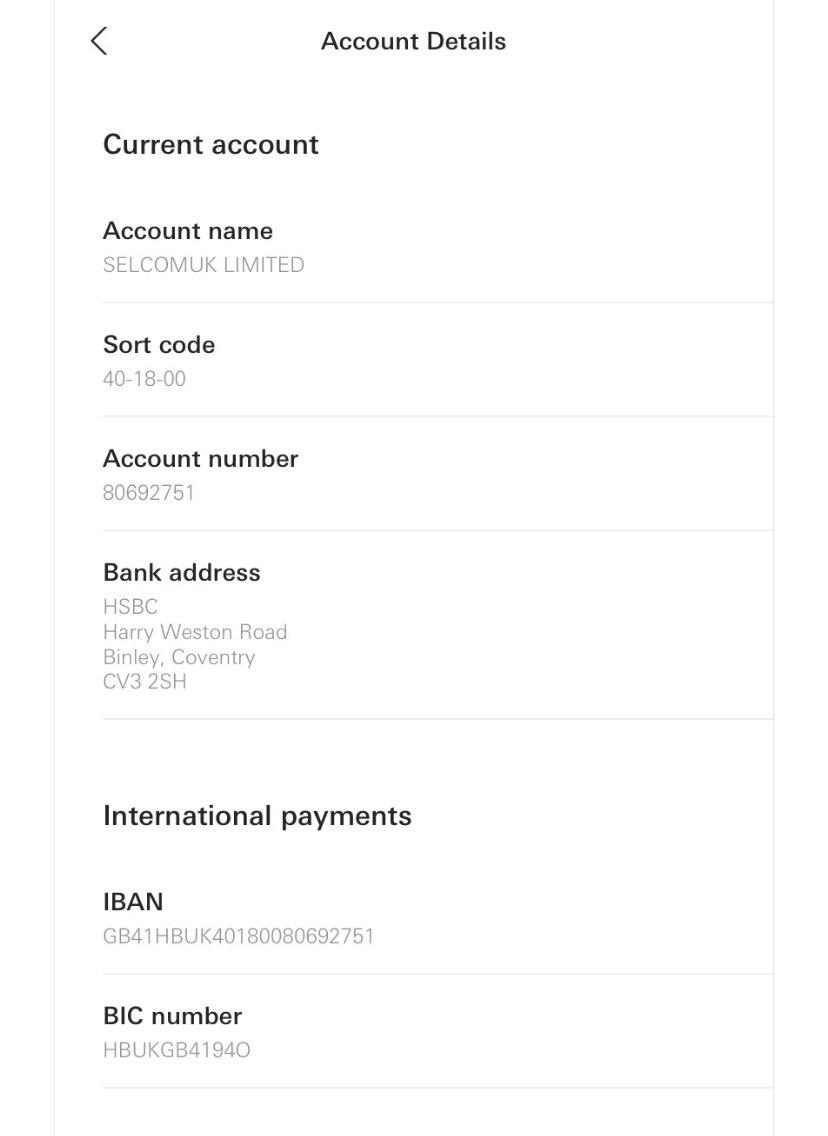Select the sort code 40-18-00
The image size is (828, 1136).
tap(144, 379)
